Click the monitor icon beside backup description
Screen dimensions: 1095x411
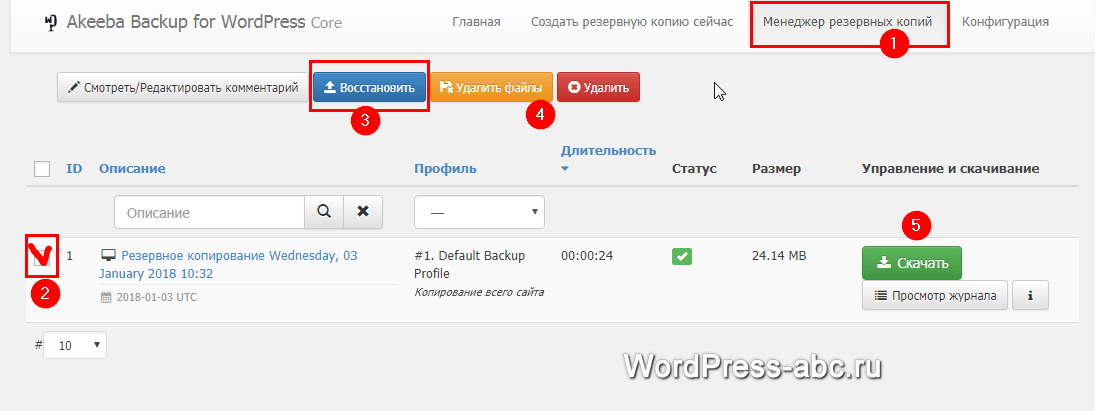108,255
